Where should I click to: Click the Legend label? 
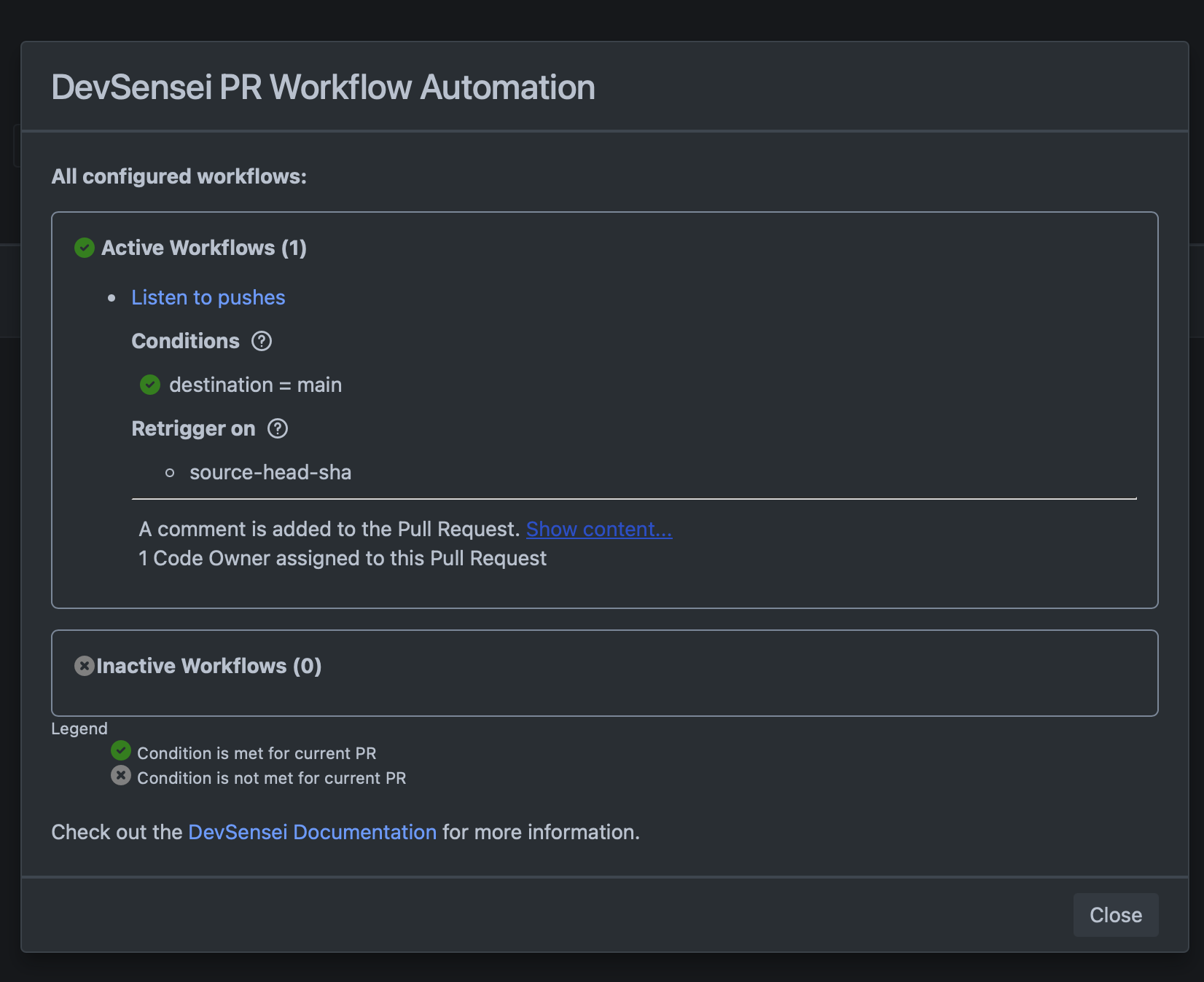pos(79,728)
